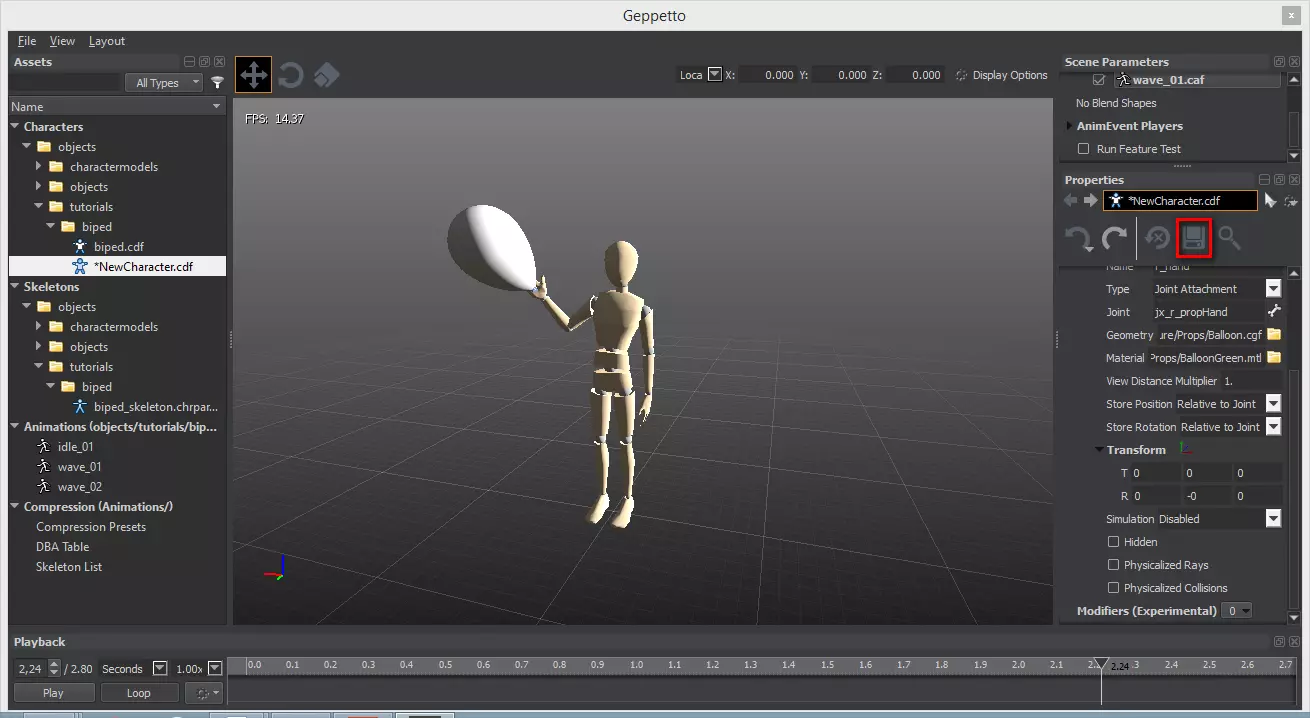Image resolution: width=1310 pixels, height=718 pixels.
Task: Open the Layout menu
Action: click(x=107, y=41)
